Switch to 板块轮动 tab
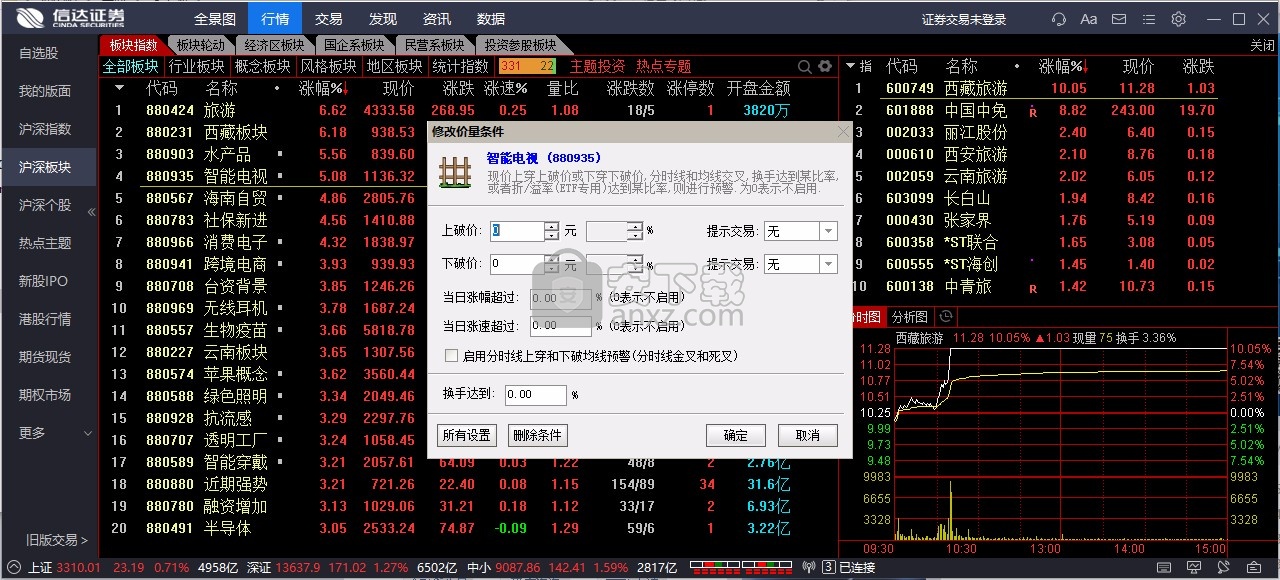This screenshot has width=1280, height=580. pos(201,45)
